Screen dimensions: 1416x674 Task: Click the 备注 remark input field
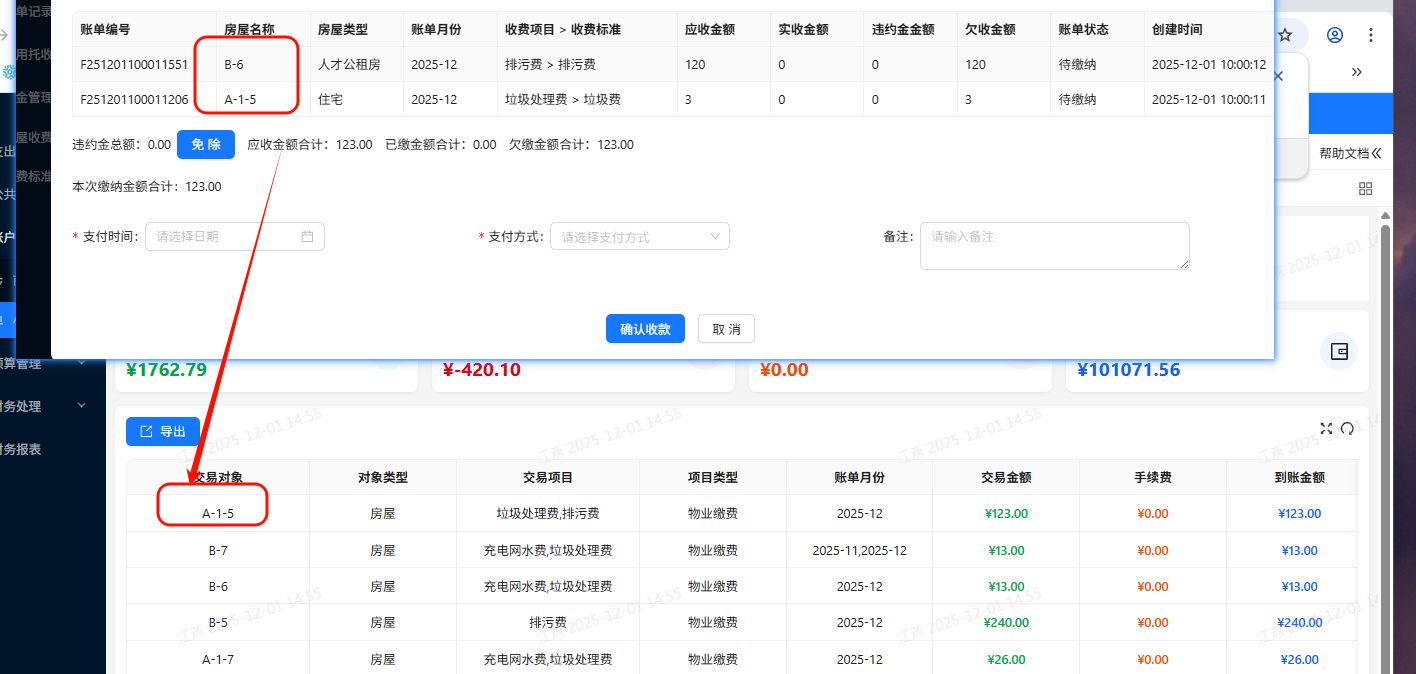click(1054, 245)
